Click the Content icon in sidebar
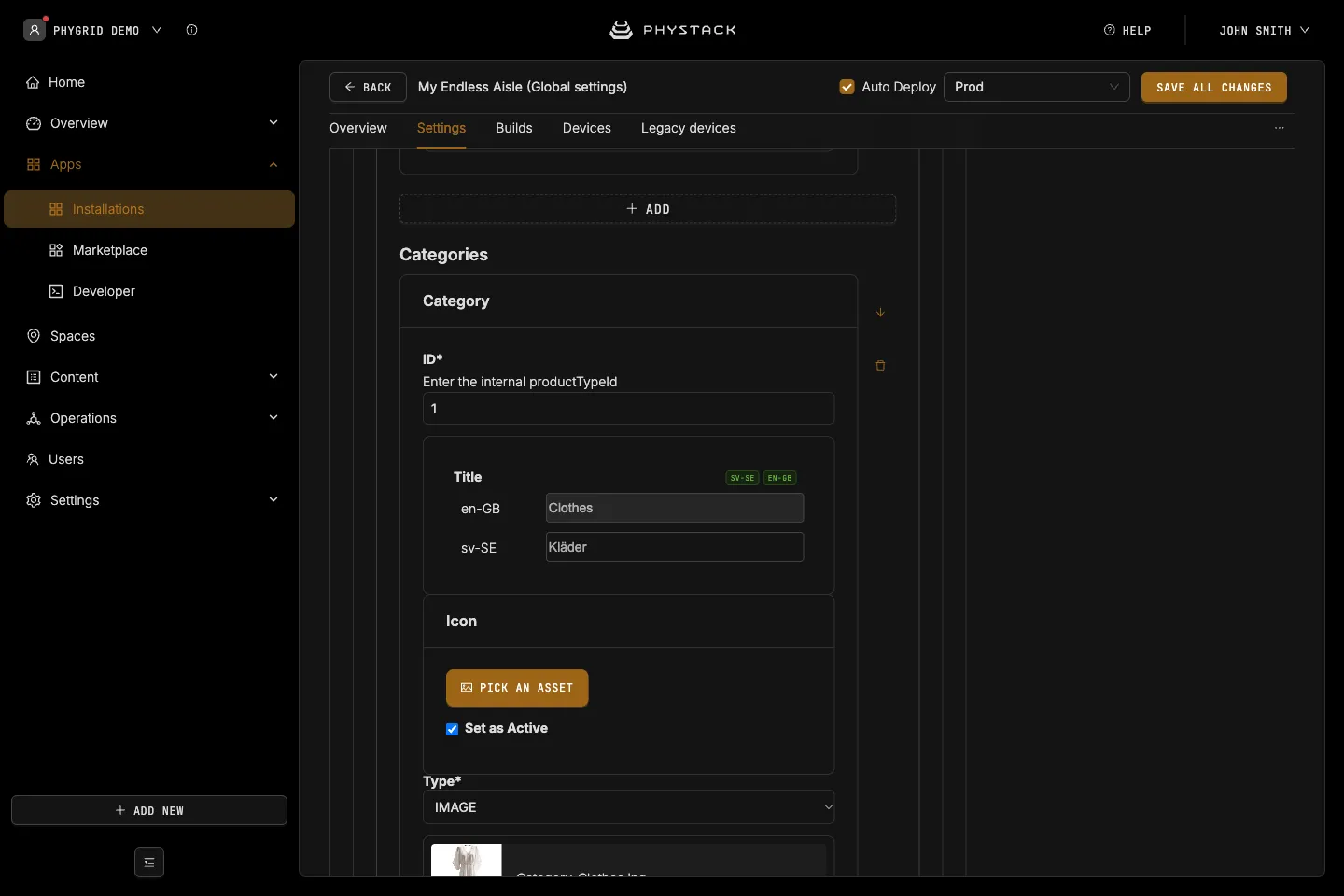Viewport: 1344px width, 896px height. pyautogui.click(x=34, y=377)
